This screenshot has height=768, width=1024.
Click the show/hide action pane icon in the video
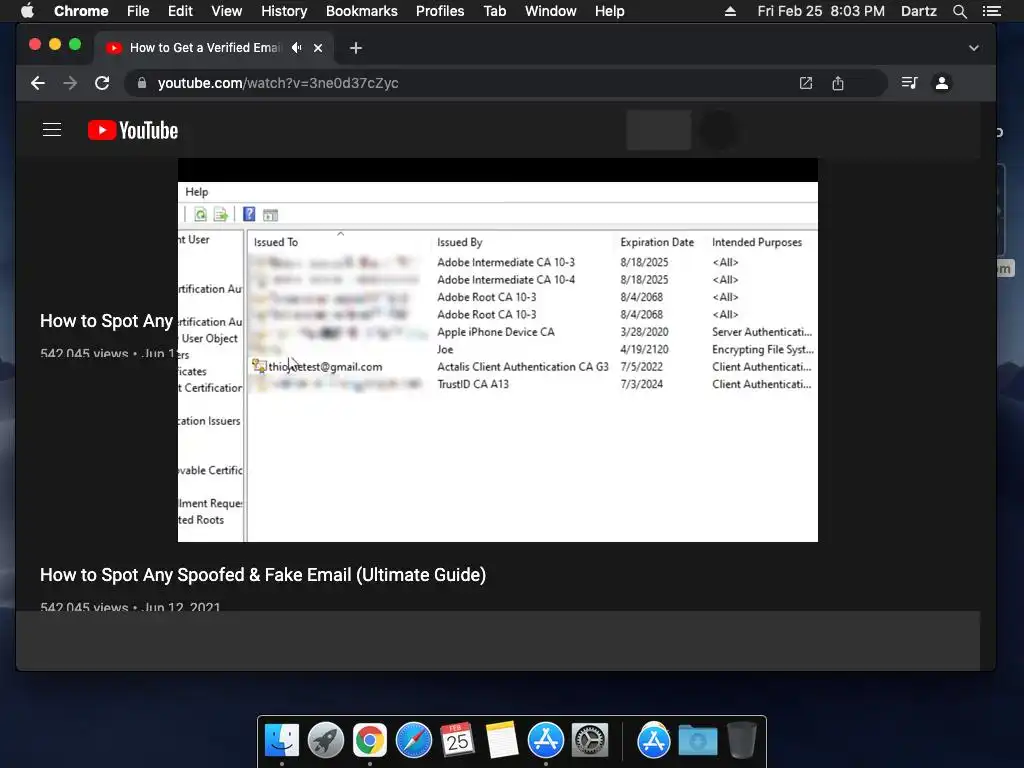pos(270,214)
